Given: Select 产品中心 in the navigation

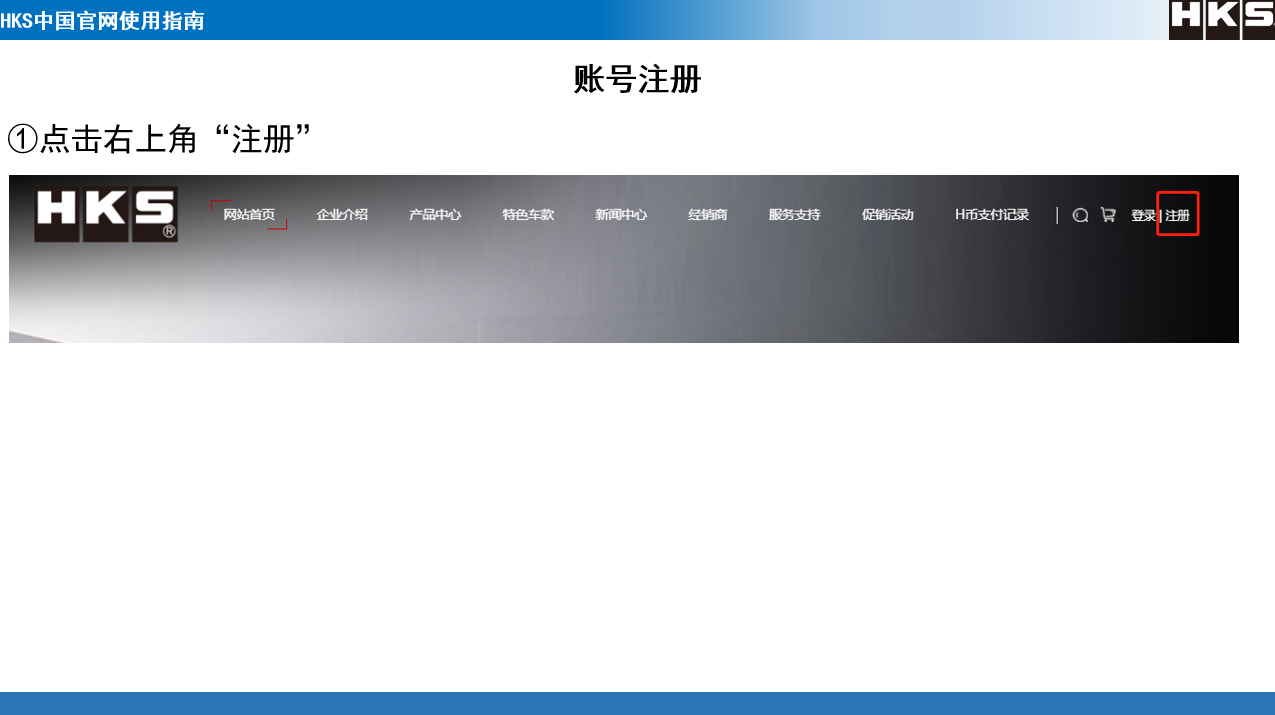Looking at the screenshot, I should tap(435, 215).
